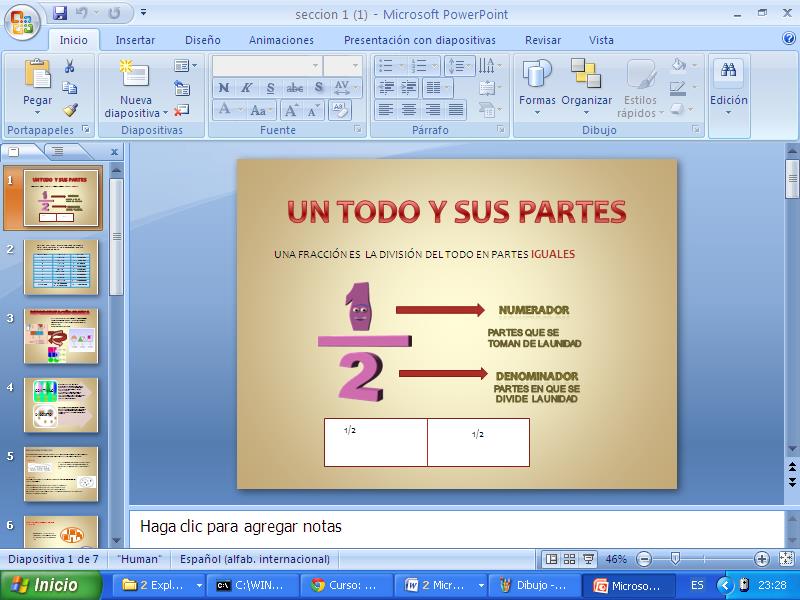The width and height of the screenshot is (800, 600).
Task: Open the Insertar ribbon tab
Action: [x=135, y=40]
